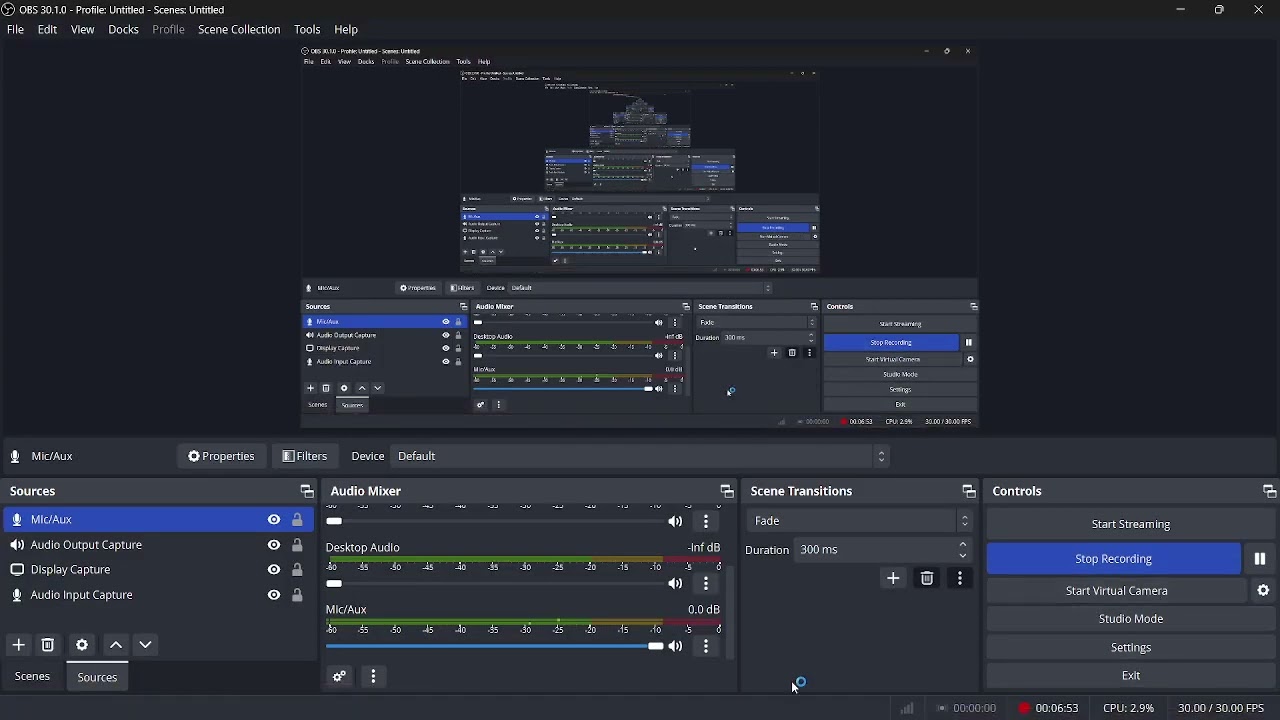1280x720 pixels.
Task: Click Start Streaming button
Action: tap(1132, 525)
